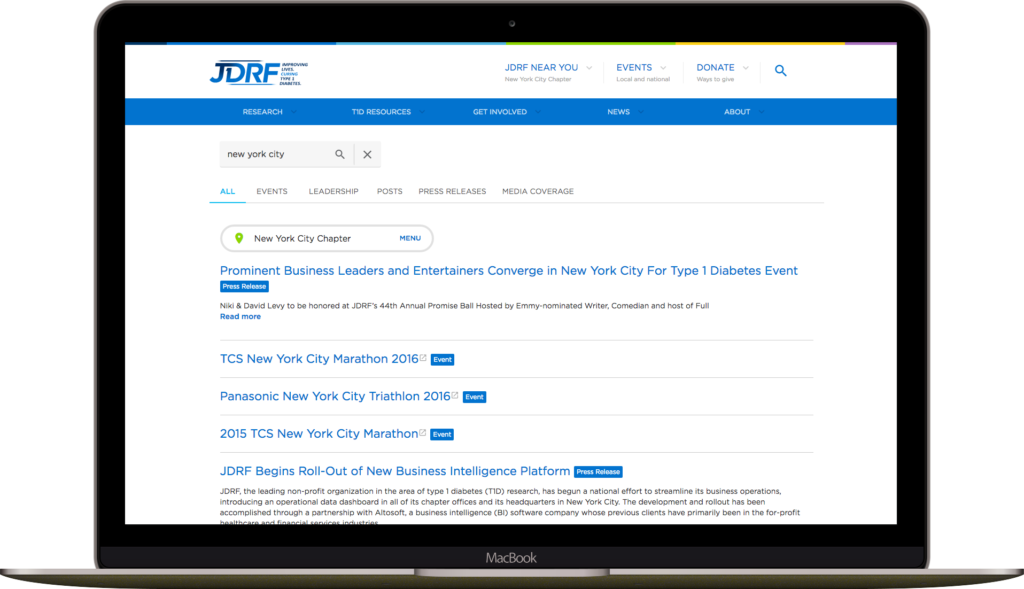The height and width of the screenshot is (589, 1024).
Task: Click Read more link
Action: click(x=240, y=317)
